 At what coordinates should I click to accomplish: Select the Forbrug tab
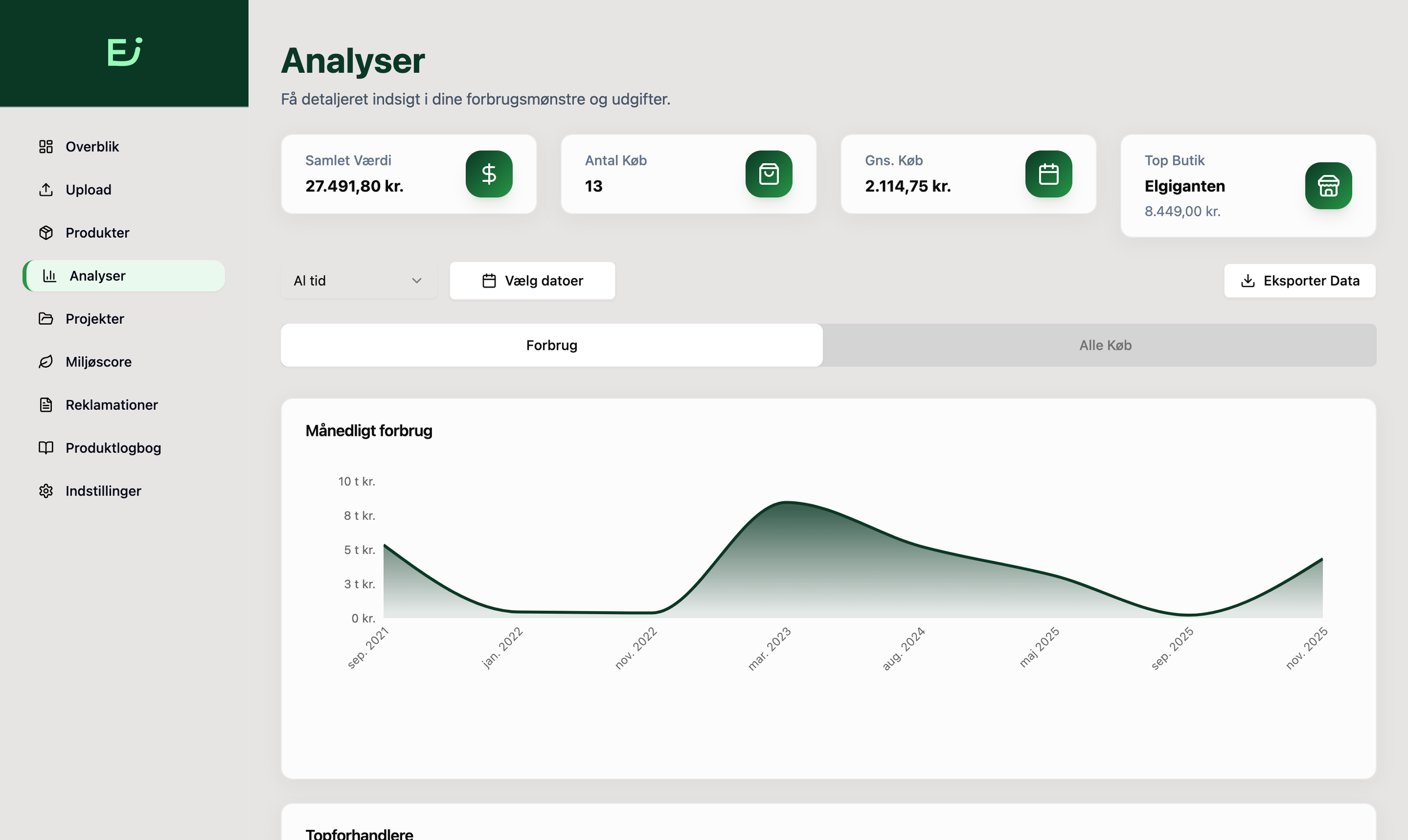point(551,345)
